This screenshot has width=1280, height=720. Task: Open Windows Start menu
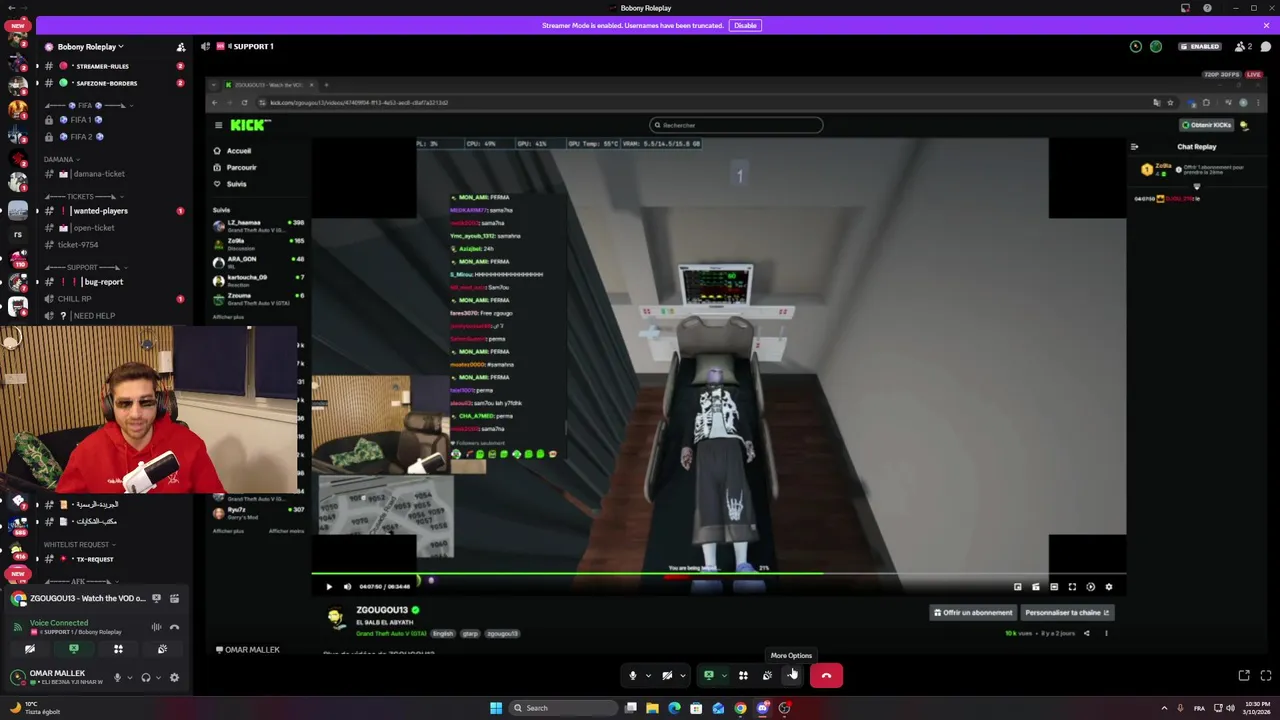tap(495, 708)
